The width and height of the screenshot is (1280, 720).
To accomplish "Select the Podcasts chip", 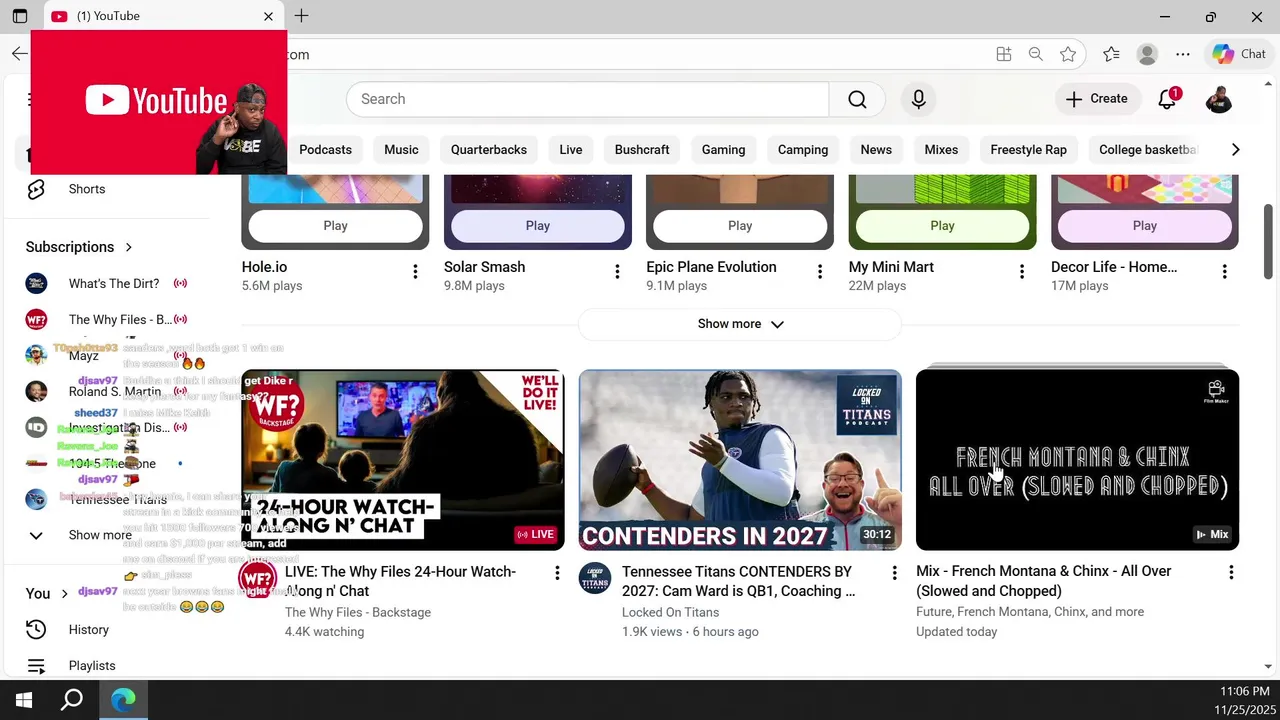I will click(325, 150).
